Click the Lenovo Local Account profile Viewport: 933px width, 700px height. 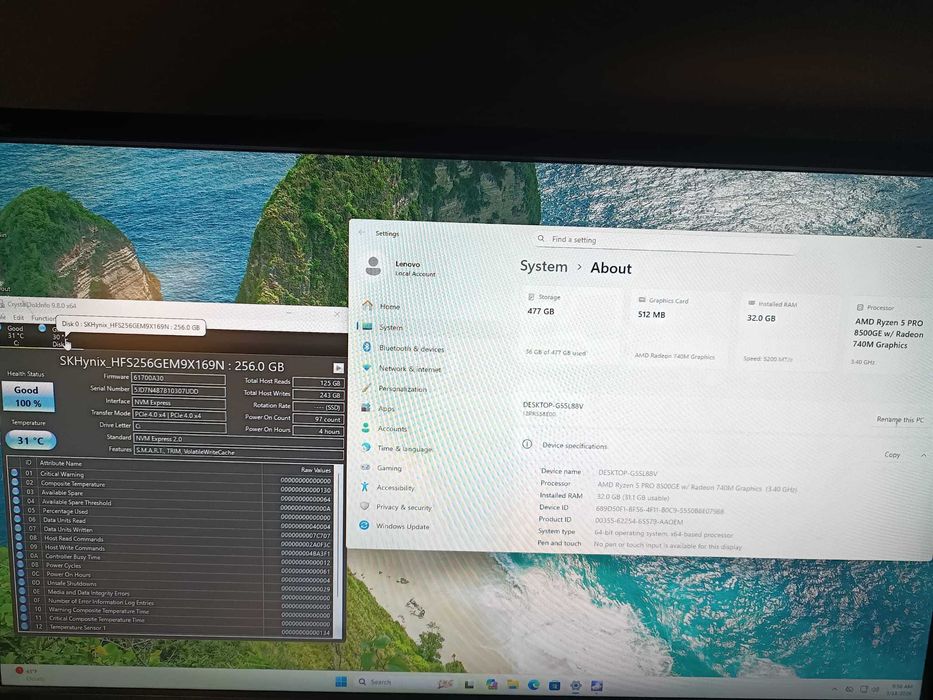(x=400, y=267)
